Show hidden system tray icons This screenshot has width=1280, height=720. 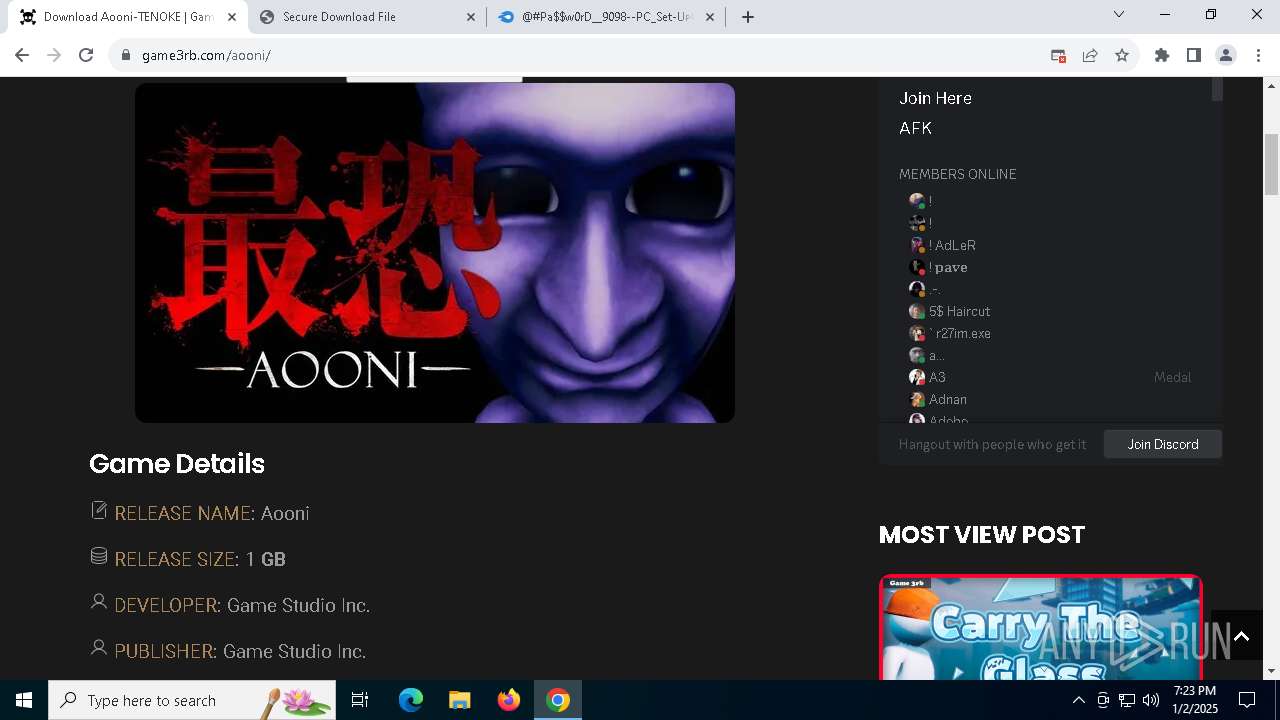1078,700
